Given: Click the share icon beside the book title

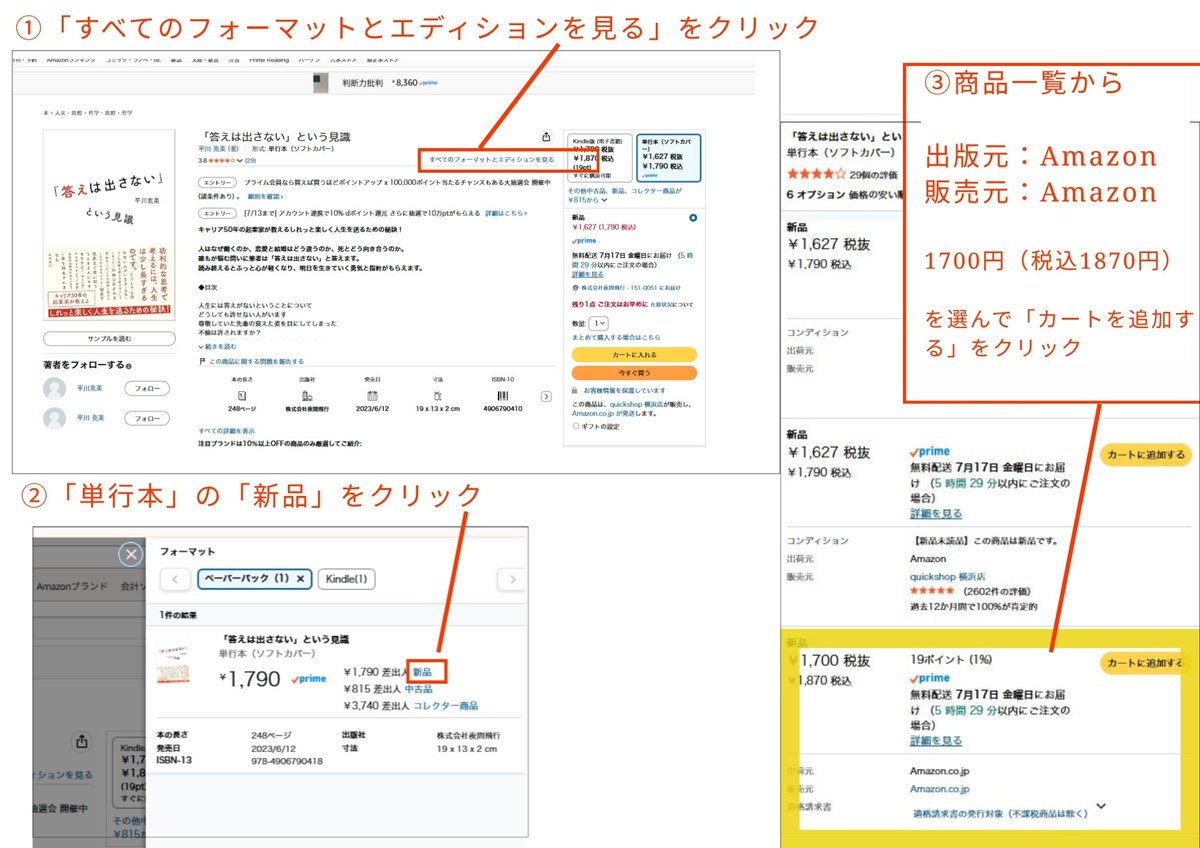Looking at the screenshot, I should click(x=546, y=137).
